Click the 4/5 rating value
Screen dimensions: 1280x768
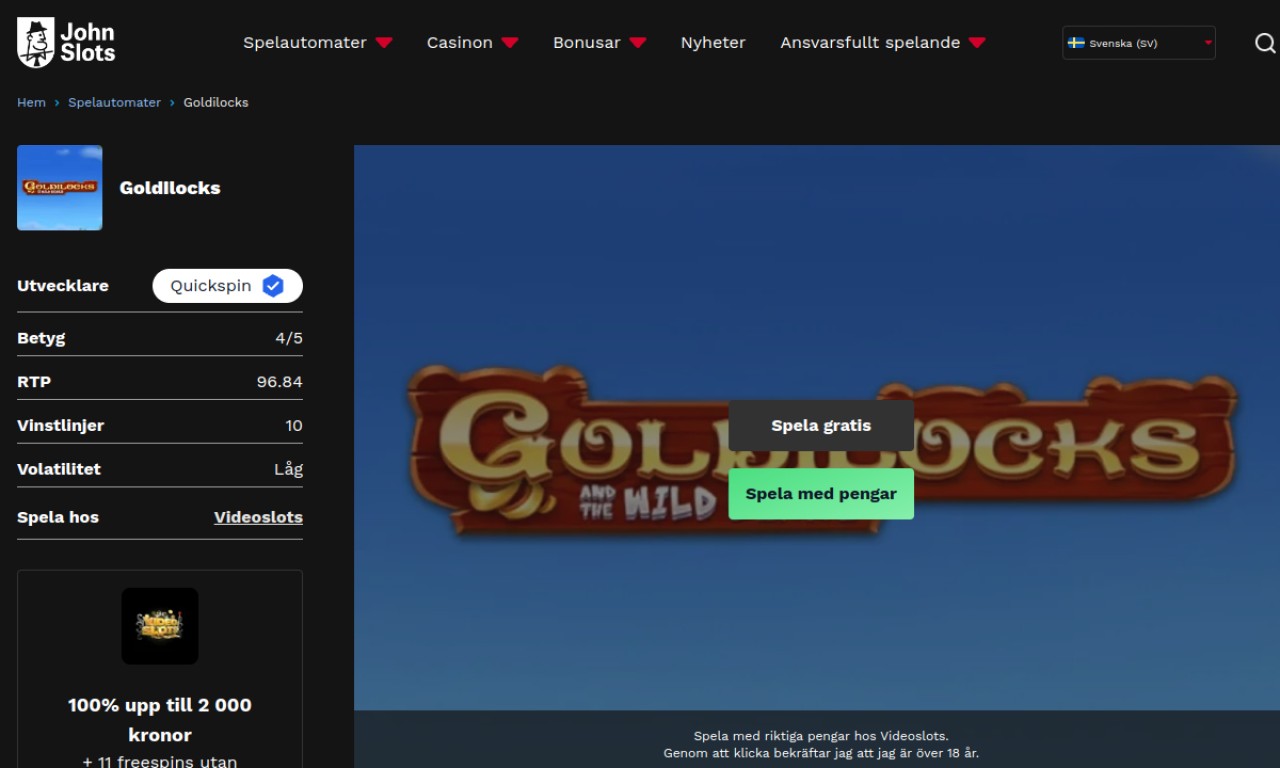click(x=289, y=338)
